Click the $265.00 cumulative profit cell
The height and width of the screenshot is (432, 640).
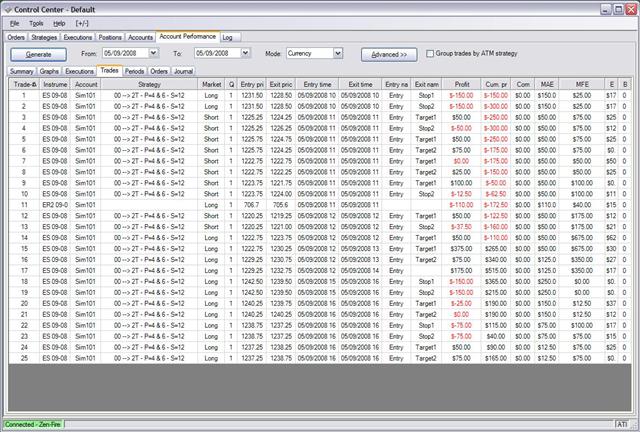pos(496,249)
